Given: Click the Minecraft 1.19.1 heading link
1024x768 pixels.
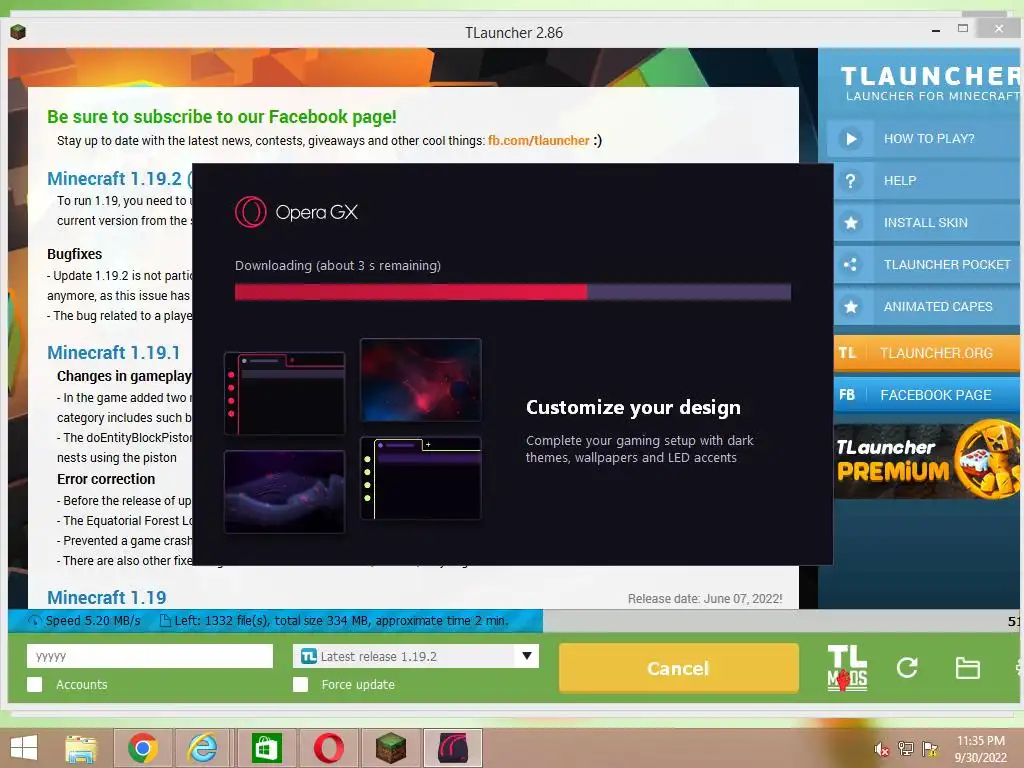Looking at the screenshot, I should pyautogui.click(x=114, y=353).
